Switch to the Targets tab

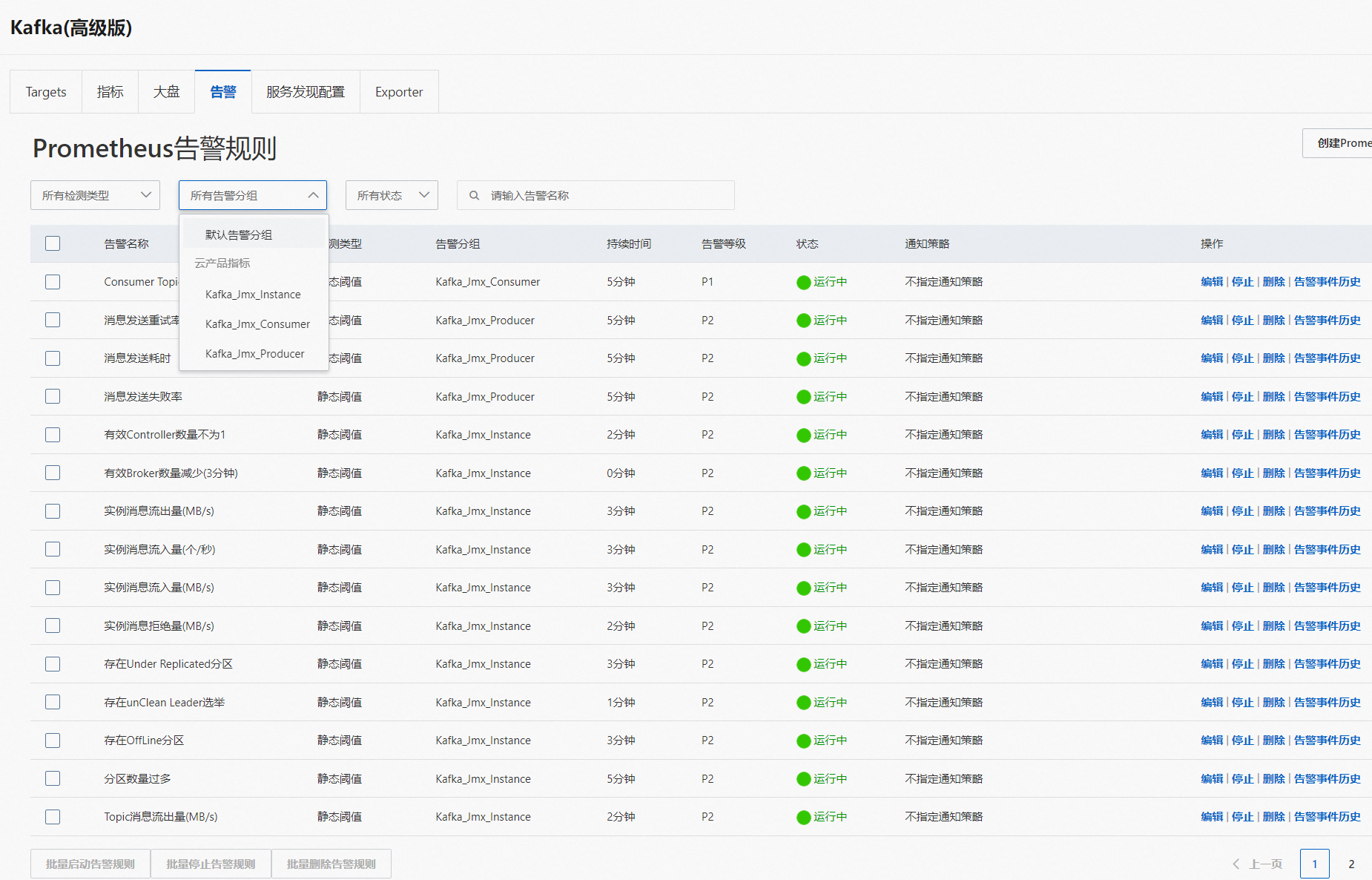point(46,92)
